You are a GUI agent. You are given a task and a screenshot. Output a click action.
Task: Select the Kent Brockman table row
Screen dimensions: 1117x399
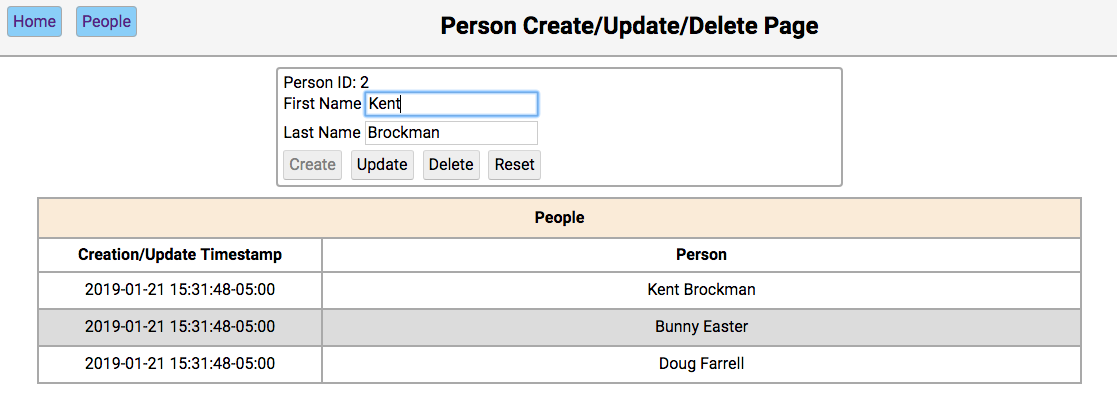click(x=559, y=290)
